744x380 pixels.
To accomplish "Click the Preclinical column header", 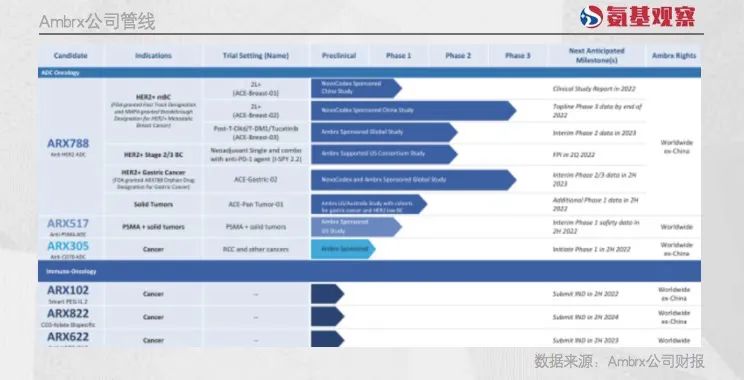I will coord(339,56).
